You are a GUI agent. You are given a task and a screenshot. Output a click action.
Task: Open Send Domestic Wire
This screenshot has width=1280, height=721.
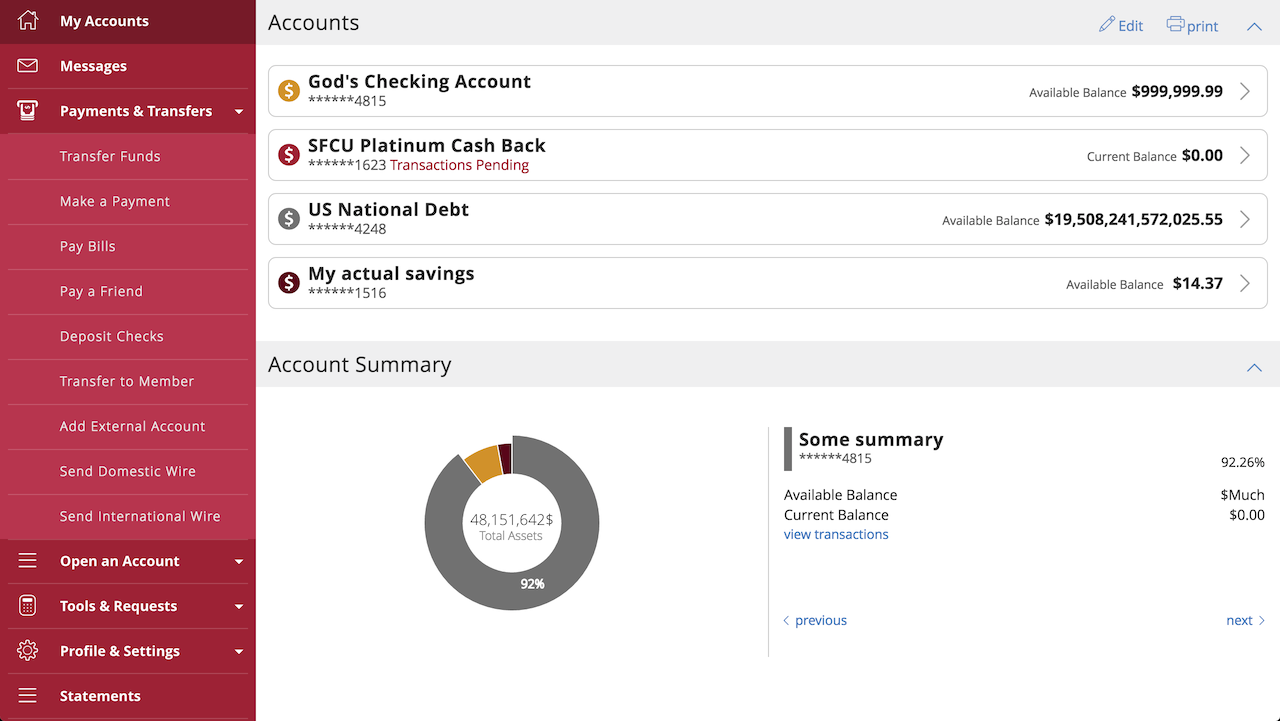(128, 471)
